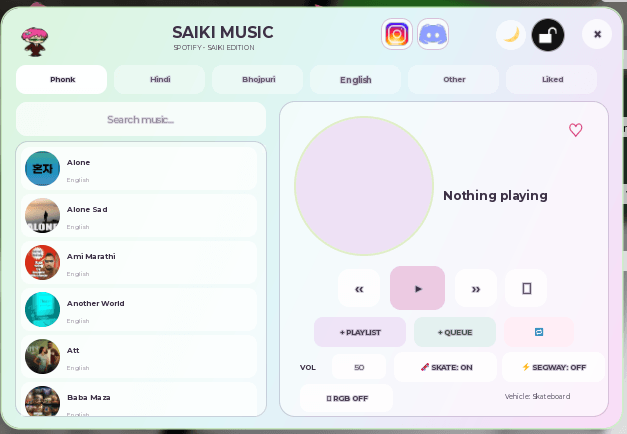
Task: Select the Baba Maza cover thumbnail
Action: [42, 401]
